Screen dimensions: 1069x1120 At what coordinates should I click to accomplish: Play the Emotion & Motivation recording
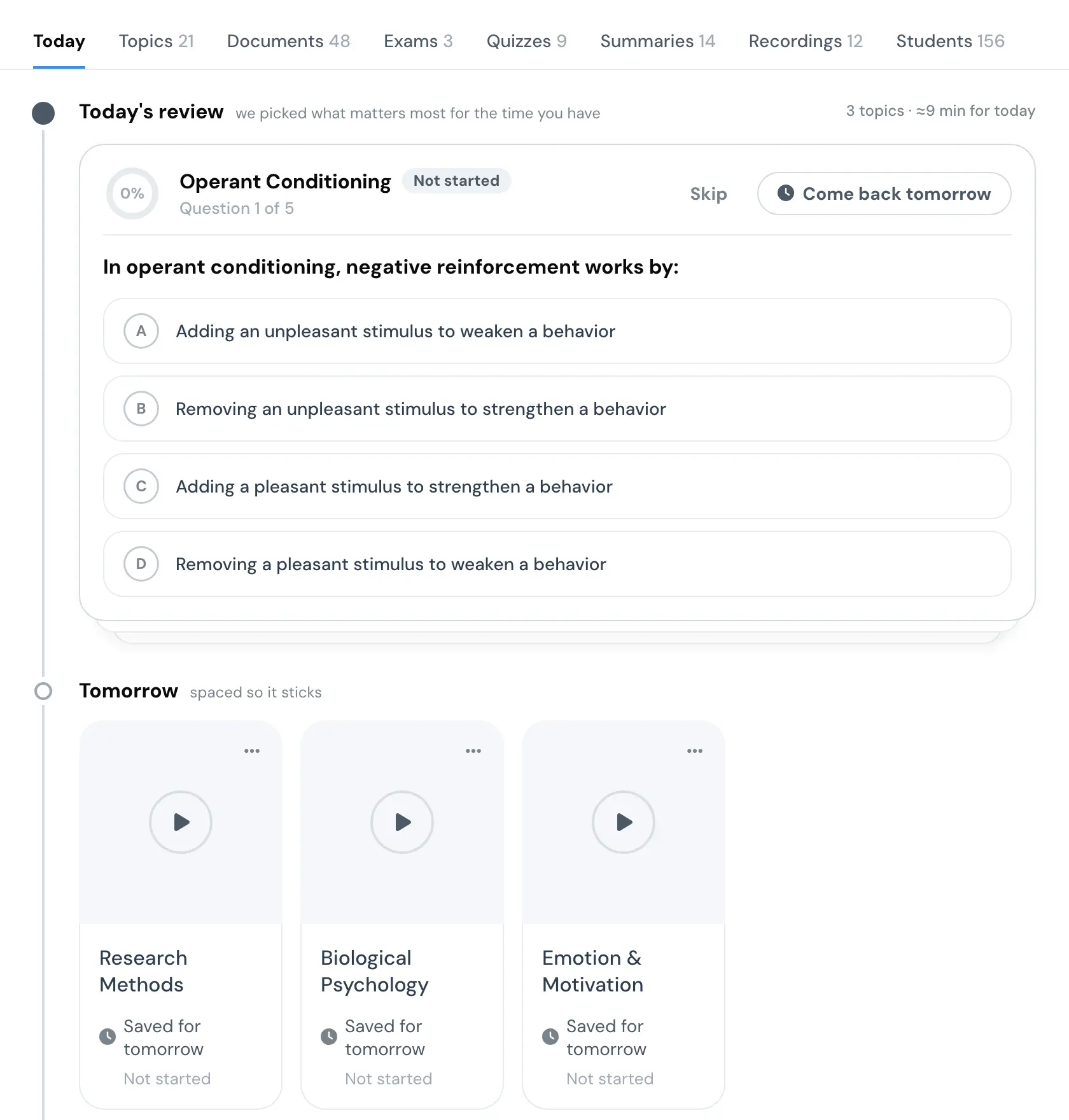[624, 822]
